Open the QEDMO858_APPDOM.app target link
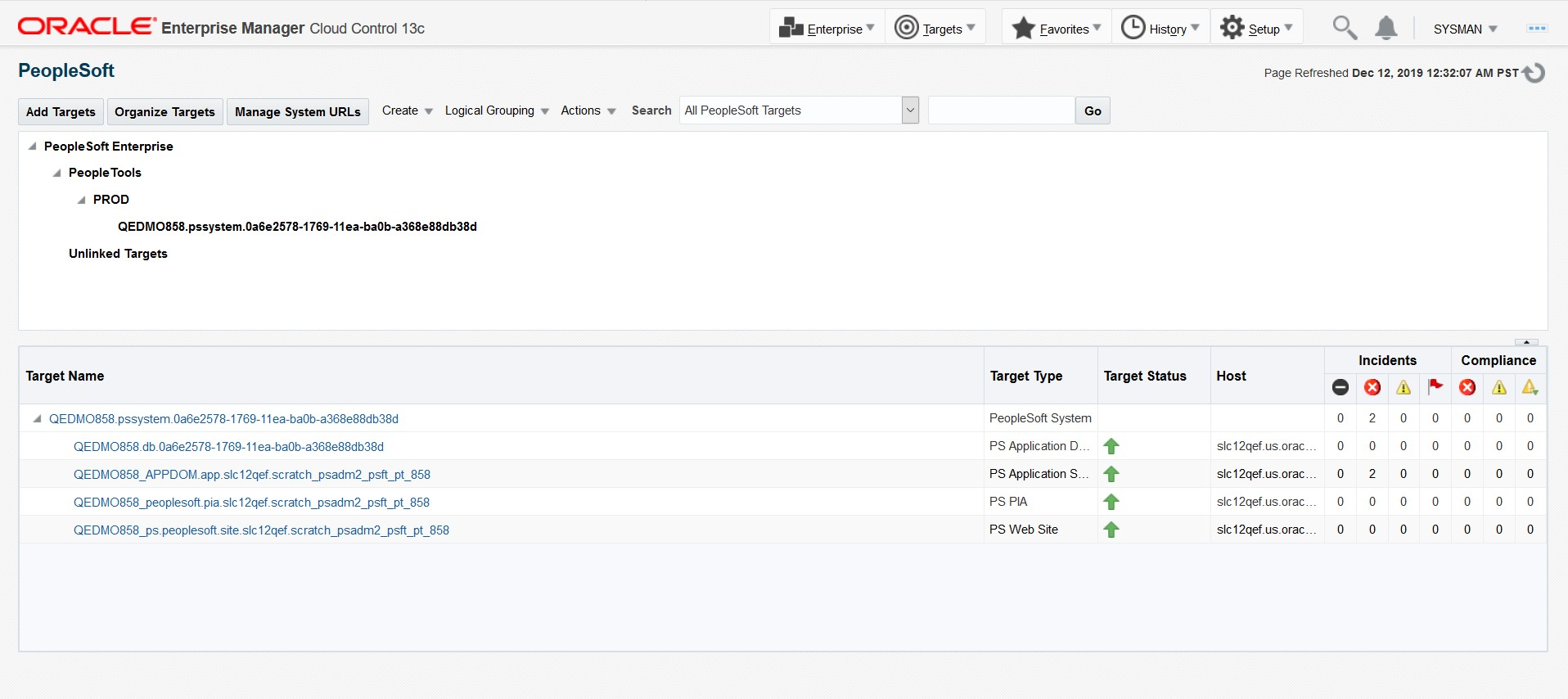The width and height of the screenshot is (1568, 699). tap(252, 475)
